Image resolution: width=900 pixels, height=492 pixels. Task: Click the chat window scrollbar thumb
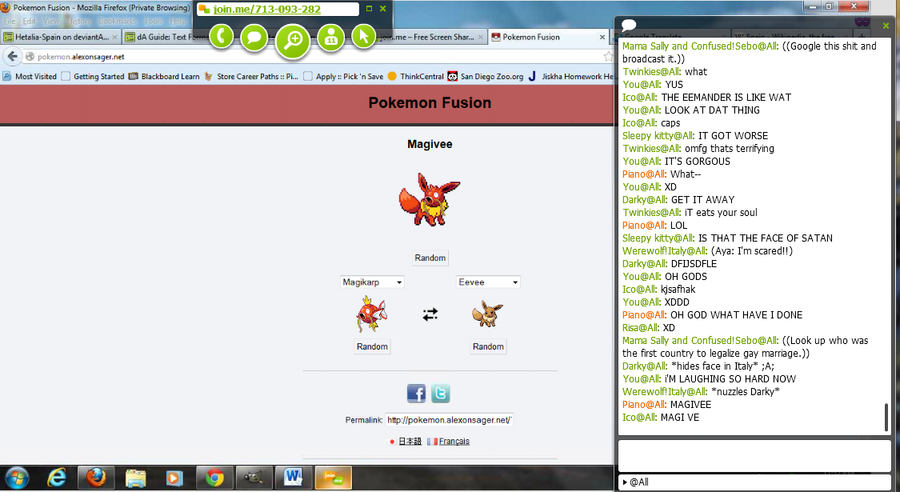coord(886,417)
